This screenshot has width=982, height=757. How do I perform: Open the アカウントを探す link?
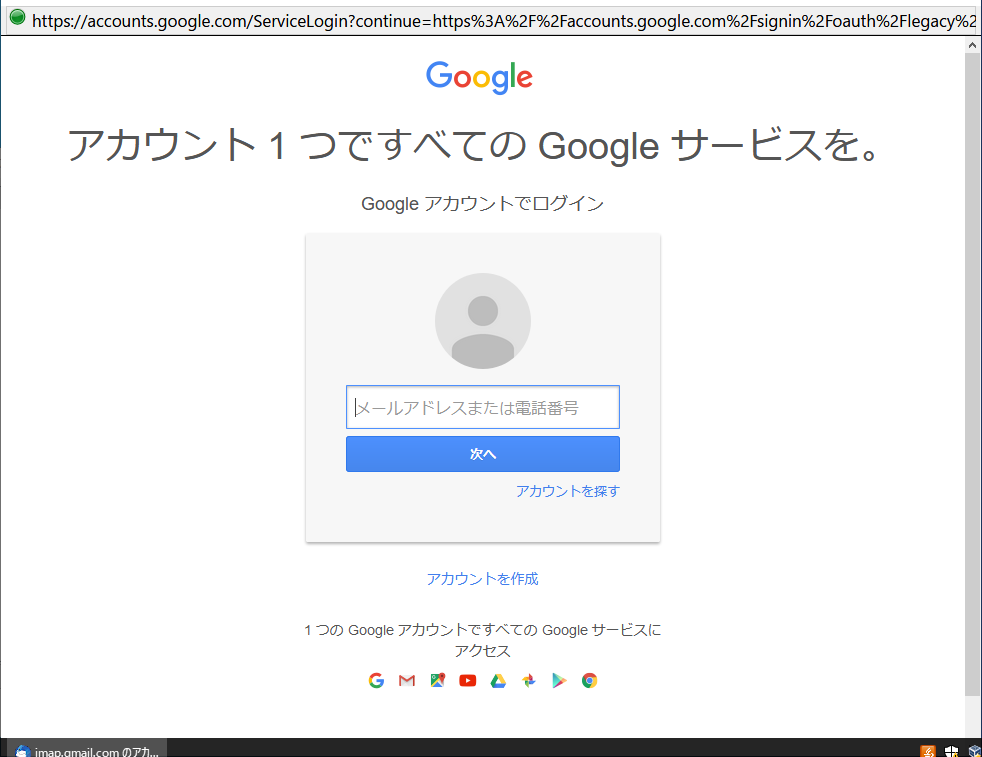pos(567,491)
